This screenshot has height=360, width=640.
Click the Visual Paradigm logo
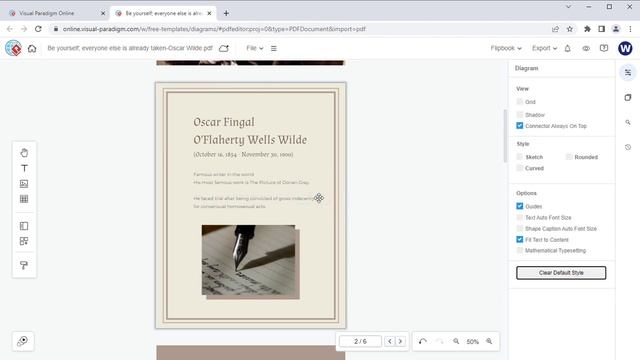[x=13, y=48]
